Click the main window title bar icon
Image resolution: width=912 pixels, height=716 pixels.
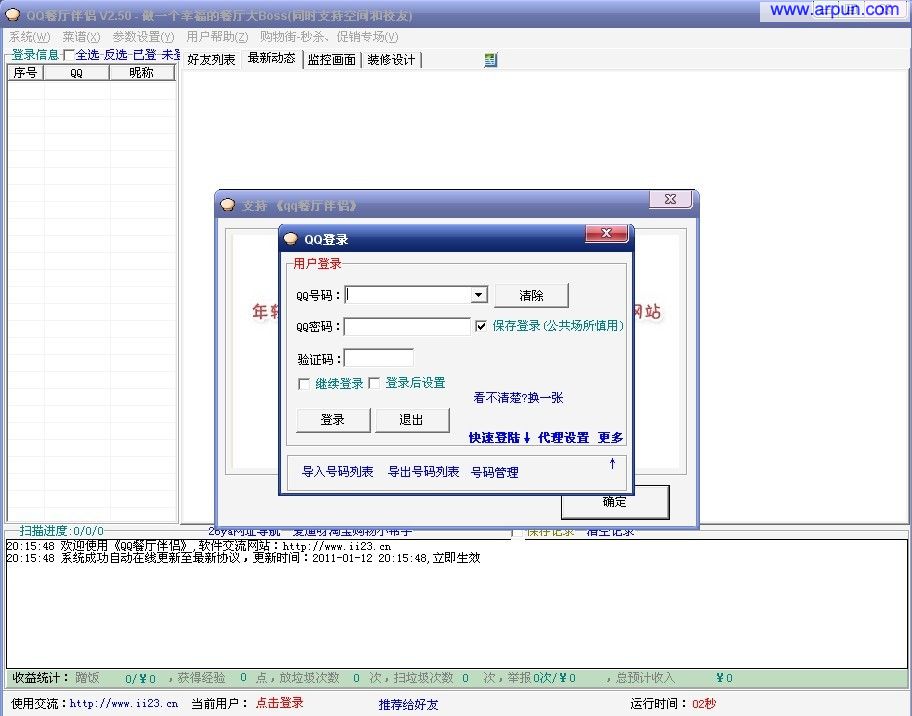click(x=12, y=15)
